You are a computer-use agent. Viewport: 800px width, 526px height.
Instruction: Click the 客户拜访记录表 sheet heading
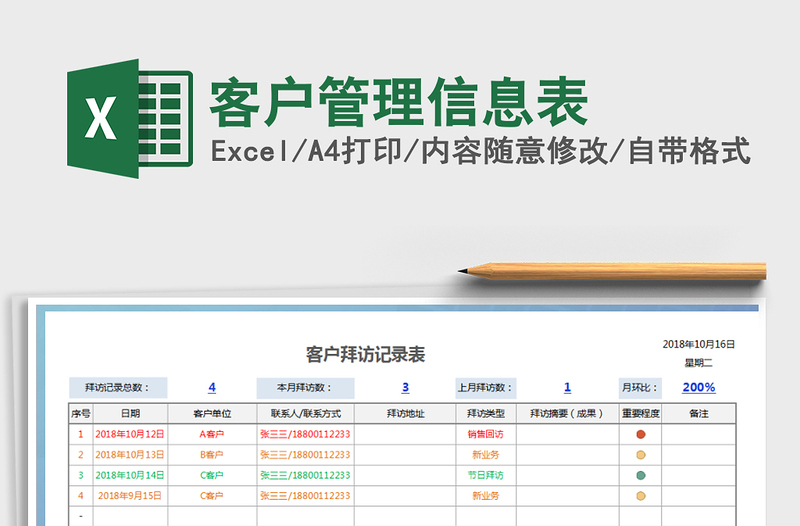(x=365, y=354)
